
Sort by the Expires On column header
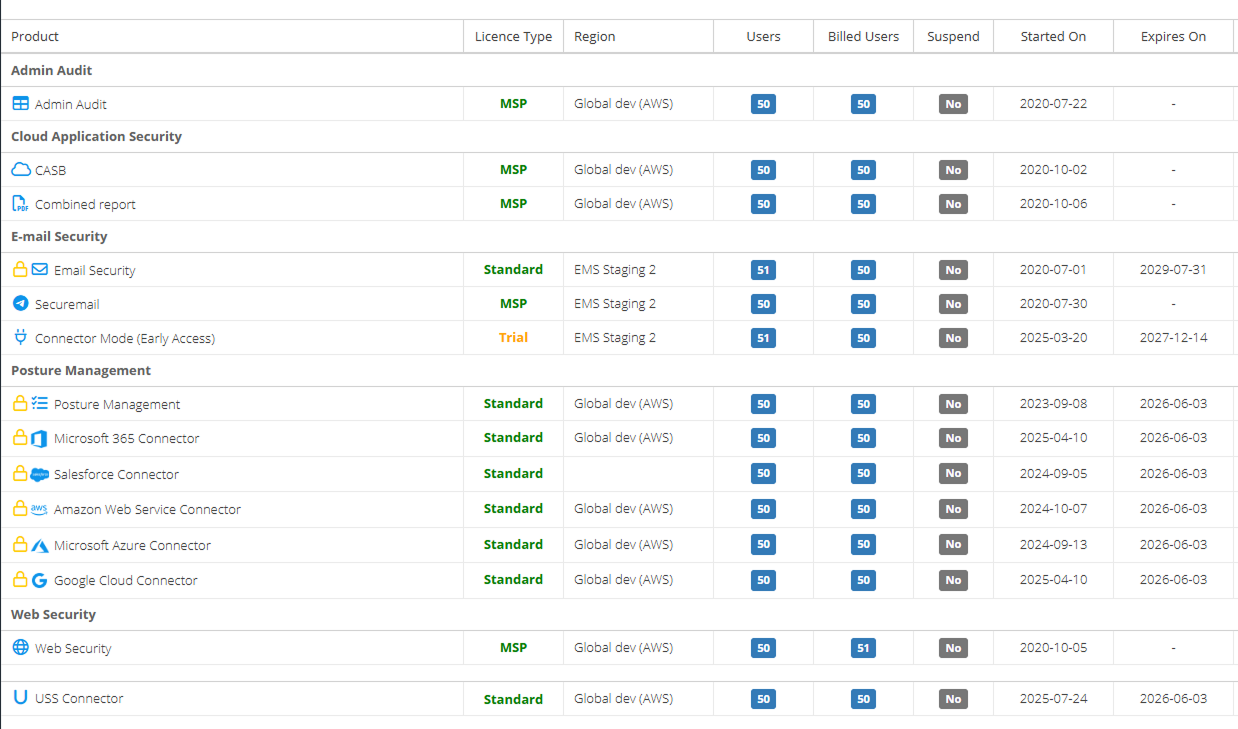pos(1173,36)
